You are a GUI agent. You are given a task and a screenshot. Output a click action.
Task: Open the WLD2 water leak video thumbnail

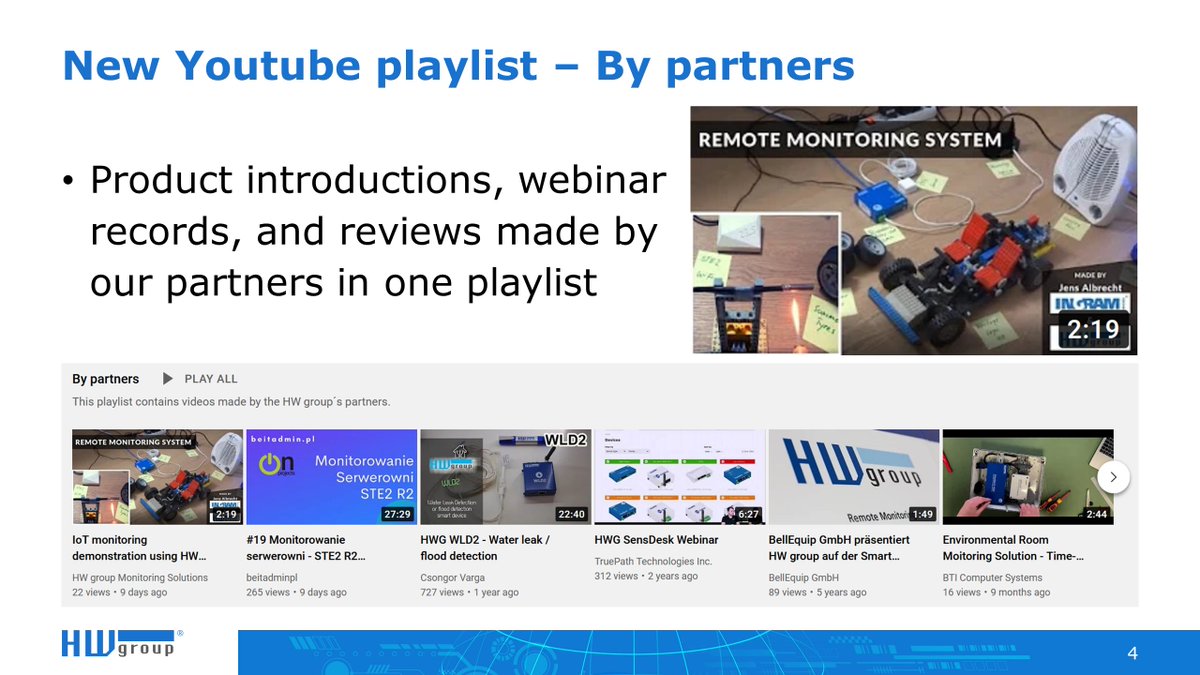pyautogui.click(x=505, y=477)
